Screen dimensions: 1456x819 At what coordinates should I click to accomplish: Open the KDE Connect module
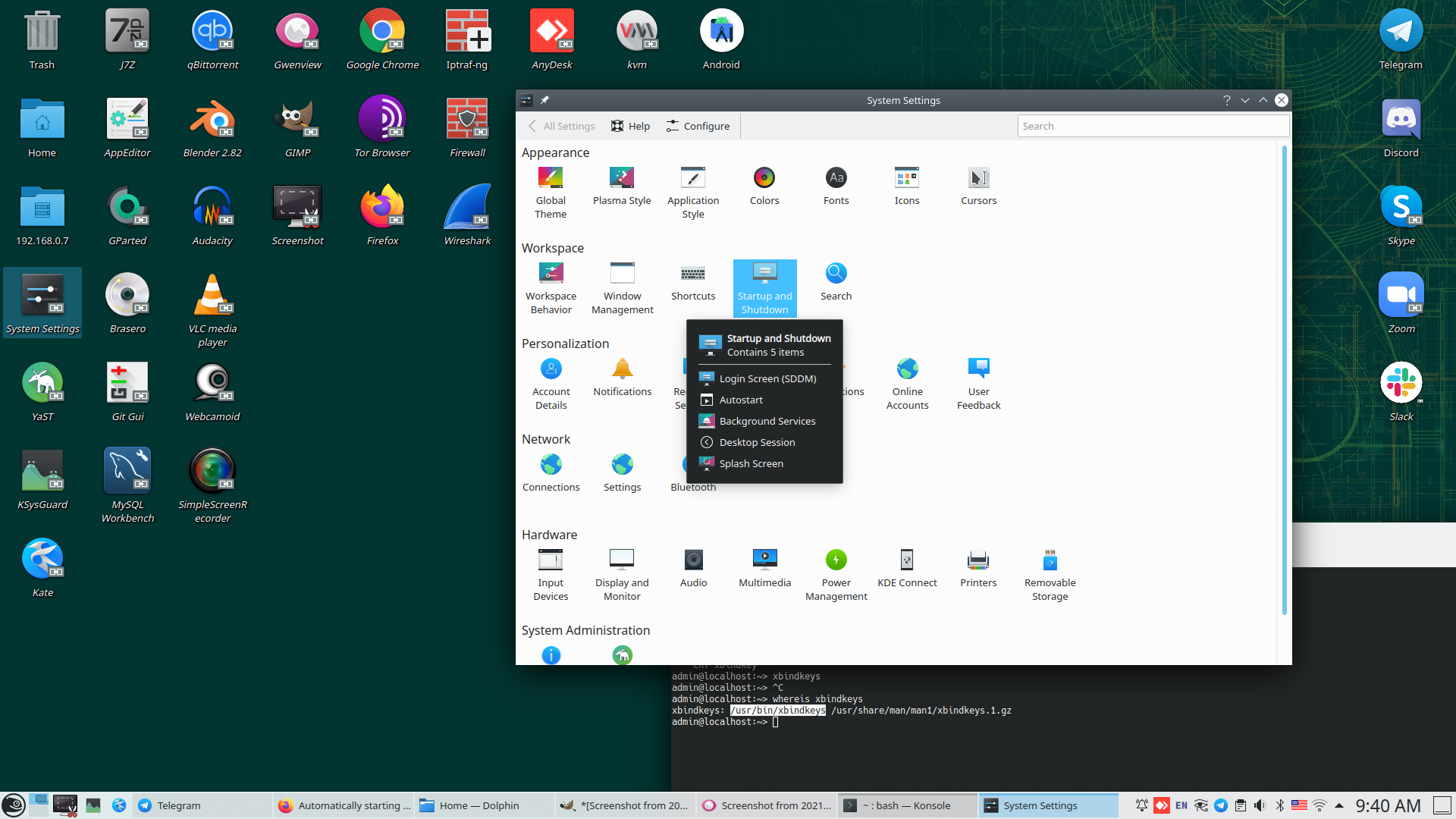point(907,561)
